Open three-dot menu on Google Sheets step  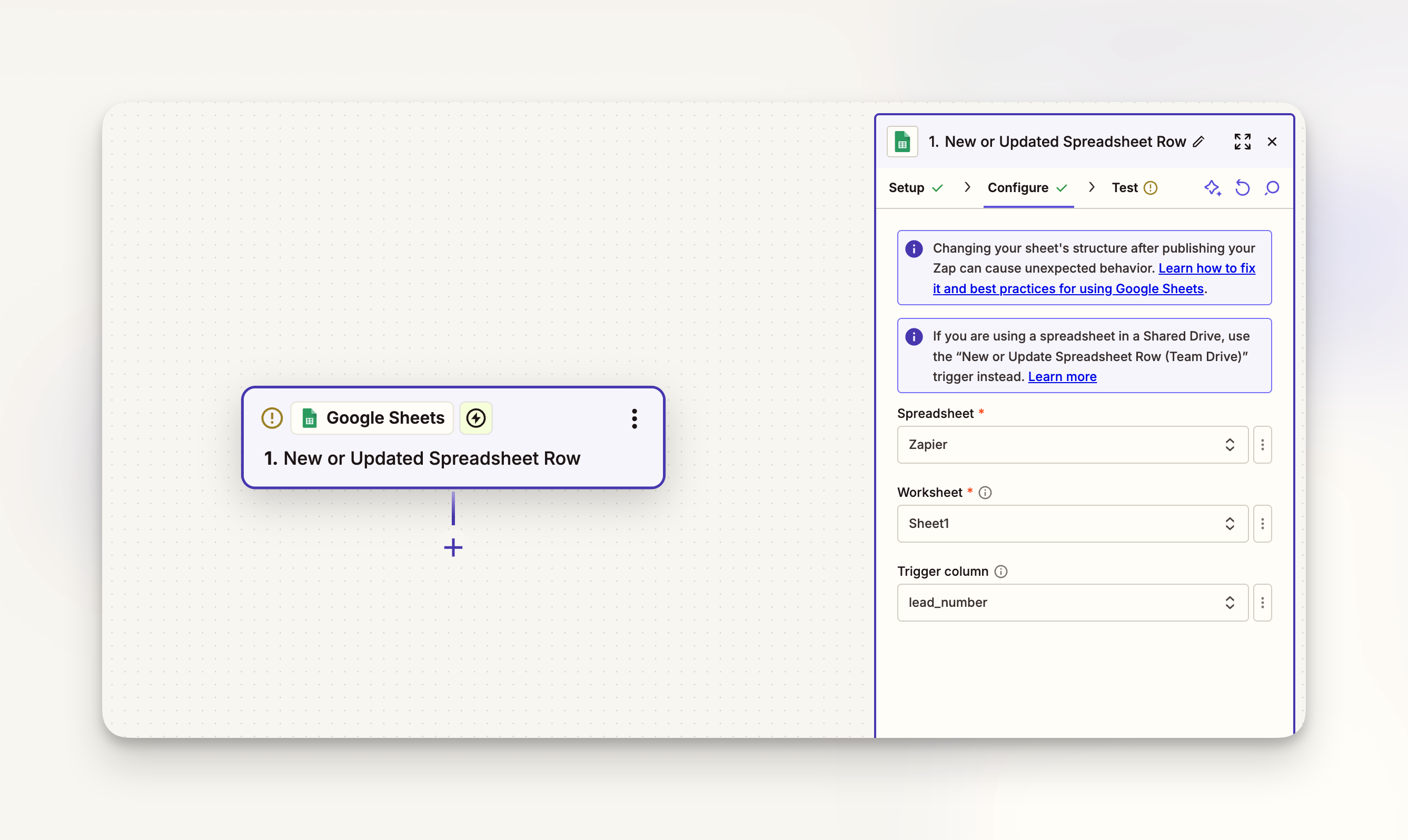(634, 419)
